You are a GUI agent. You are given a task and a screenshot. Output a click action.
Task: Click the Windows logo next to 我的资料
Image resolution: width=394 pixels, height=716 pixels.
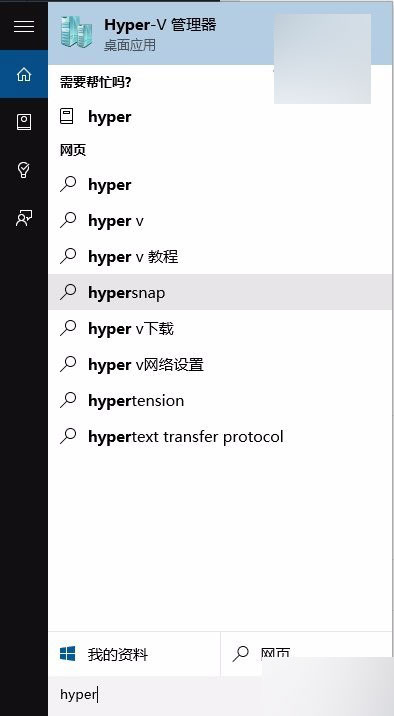68,653
